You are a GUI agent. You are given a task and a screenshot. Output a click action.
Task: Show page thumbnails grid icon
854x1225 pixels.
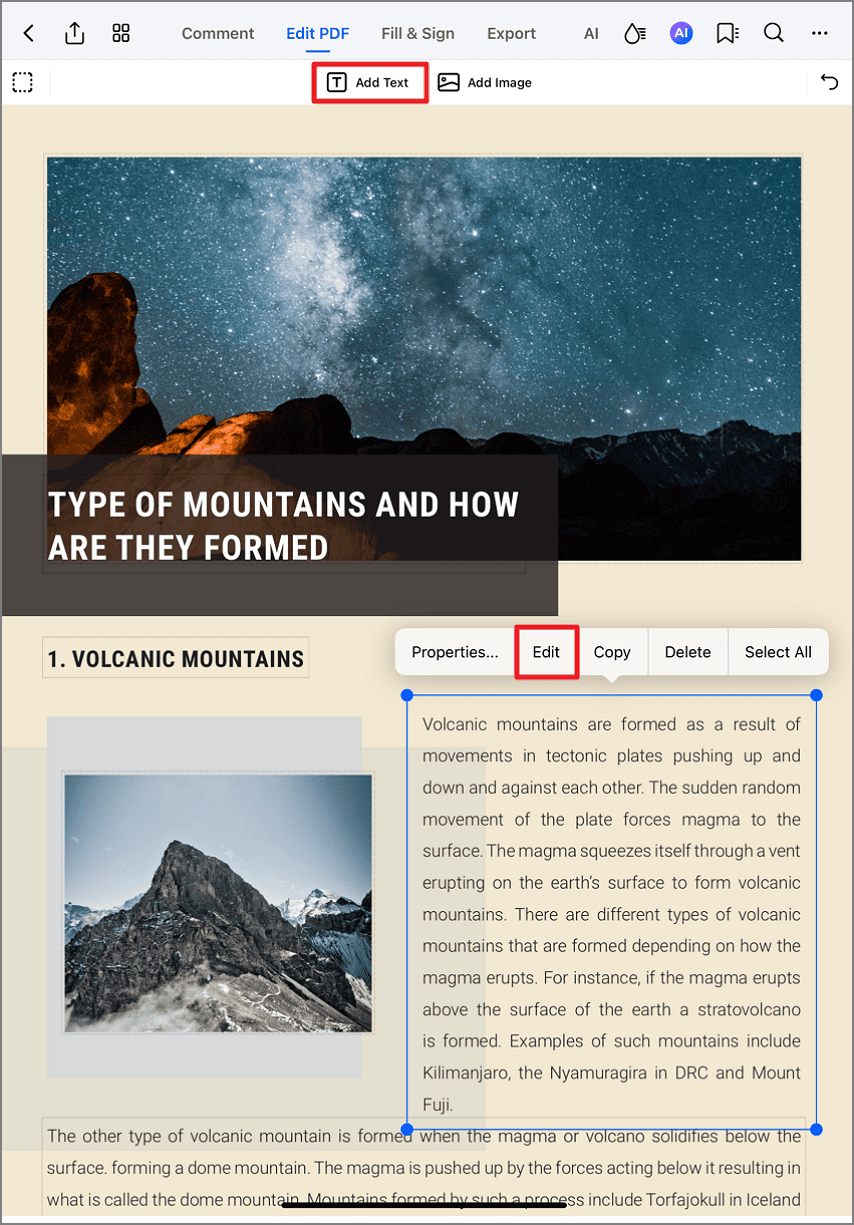(x=121, y=33)
